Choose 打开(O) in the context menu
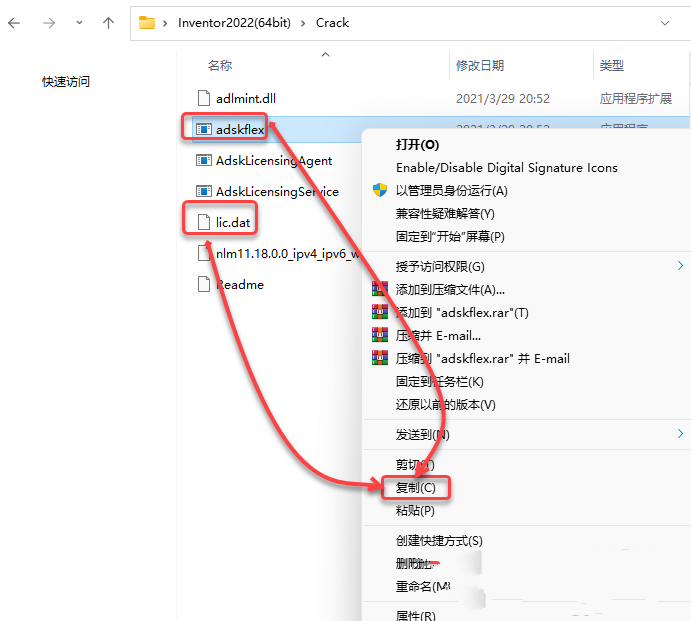 [x=417, y=145]
